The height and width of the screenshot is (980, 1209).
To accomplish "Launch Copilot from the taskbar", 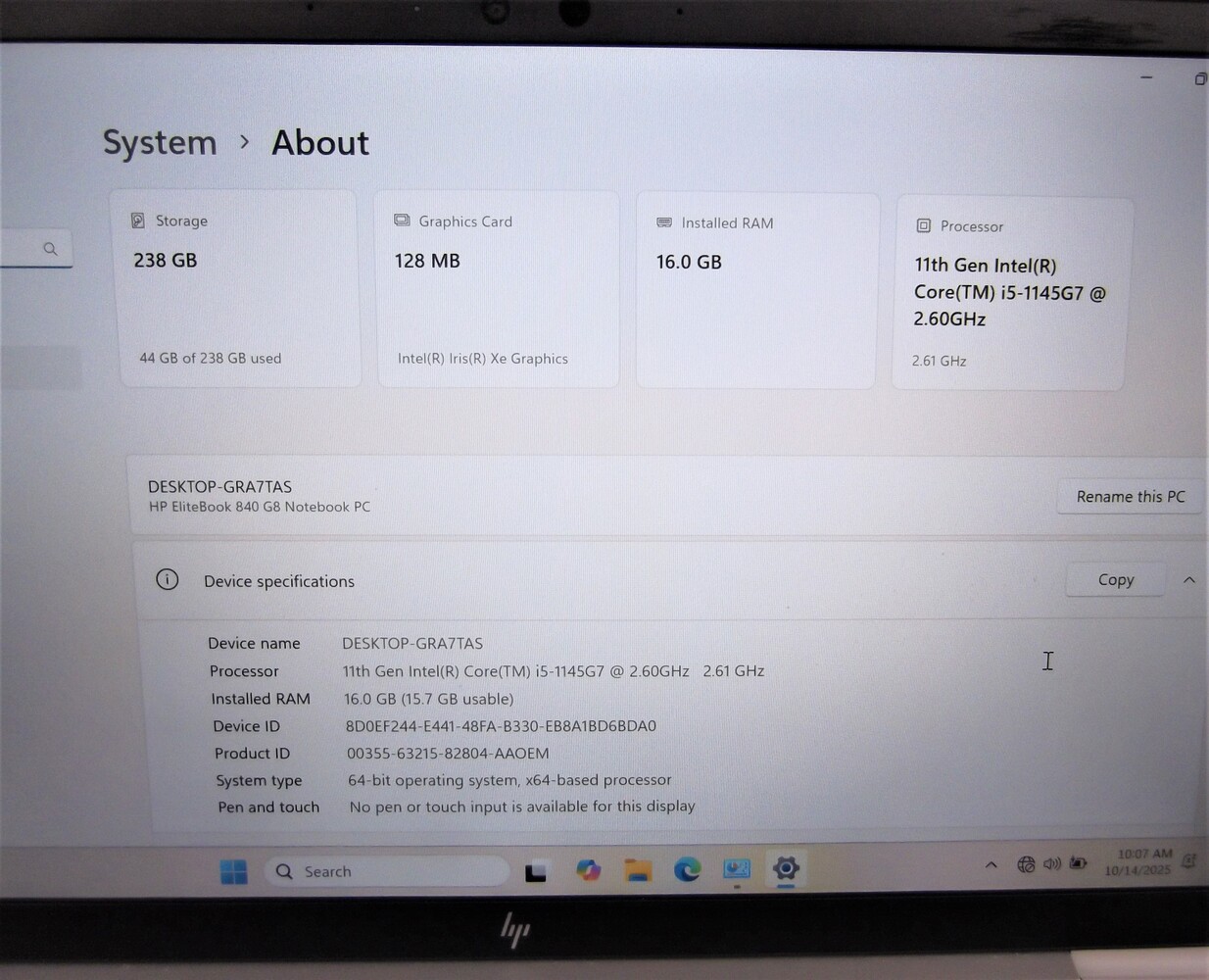I will click(588, 870).
